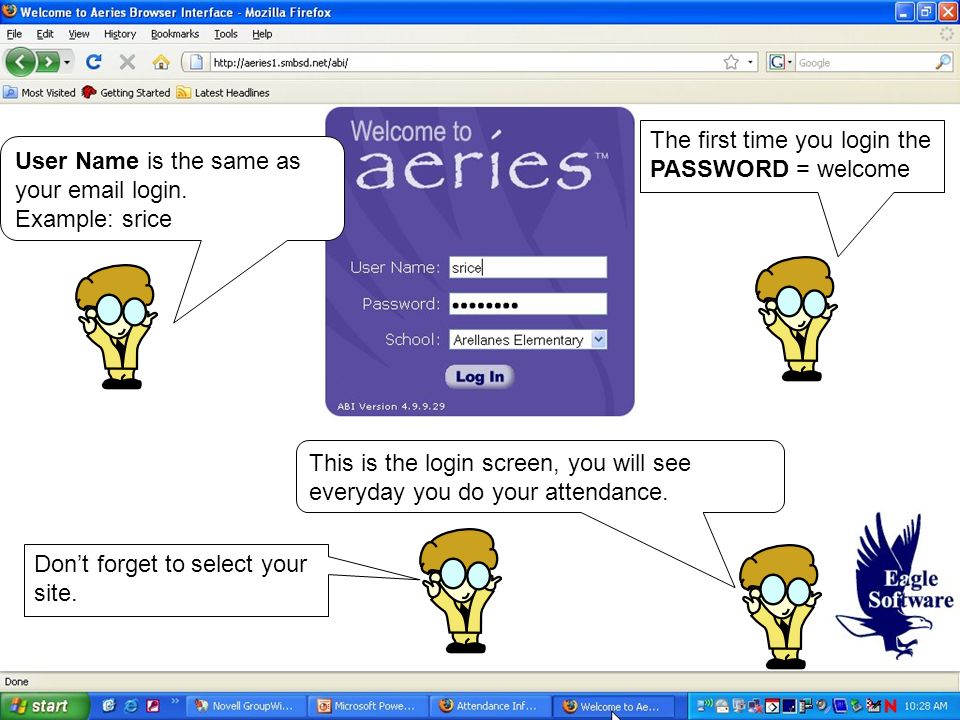
Task: Go to the home page icon
Action: click(x=160, y=62)
